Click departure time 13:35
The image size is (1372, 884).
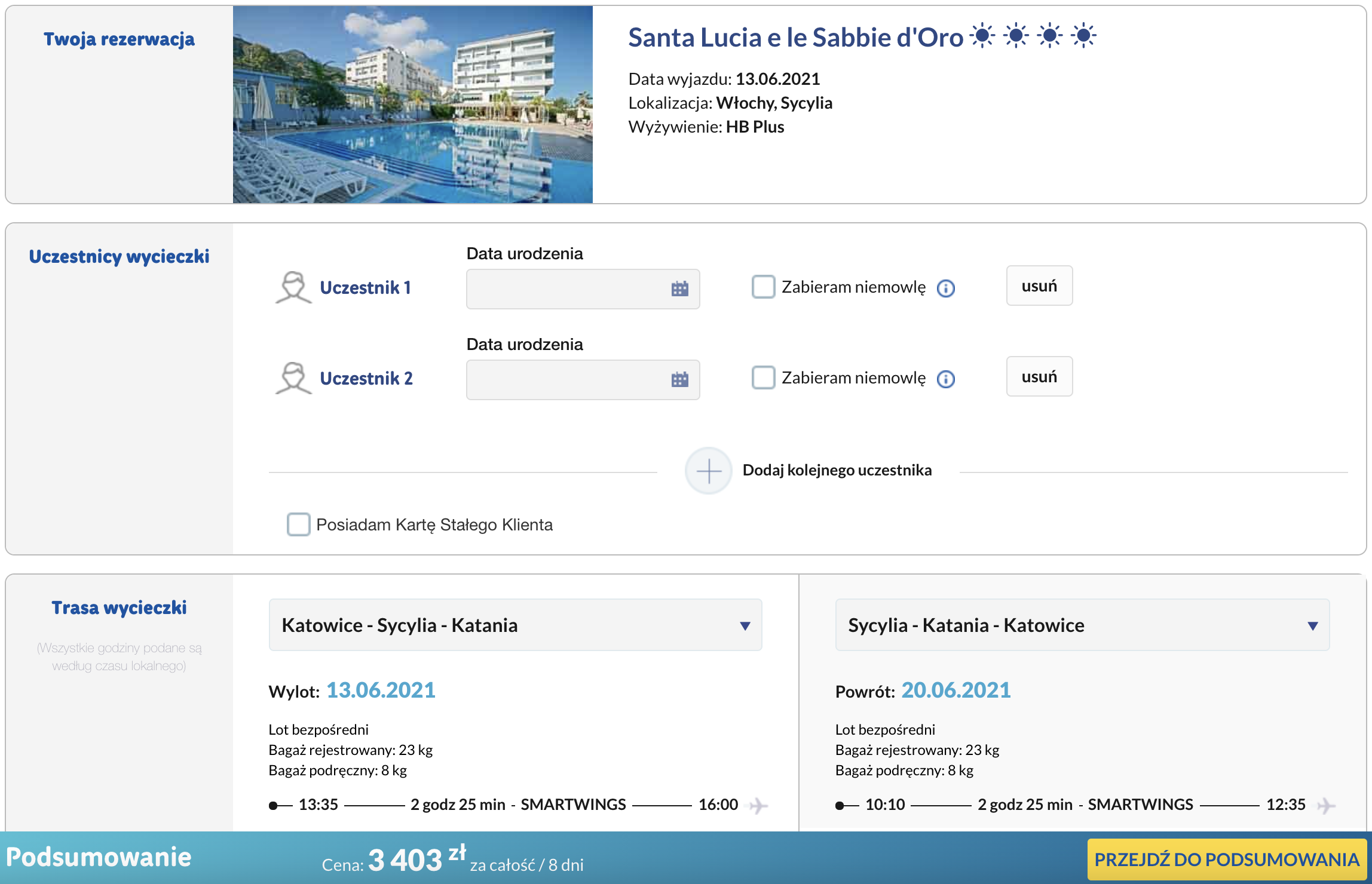[x=318, y=805]
